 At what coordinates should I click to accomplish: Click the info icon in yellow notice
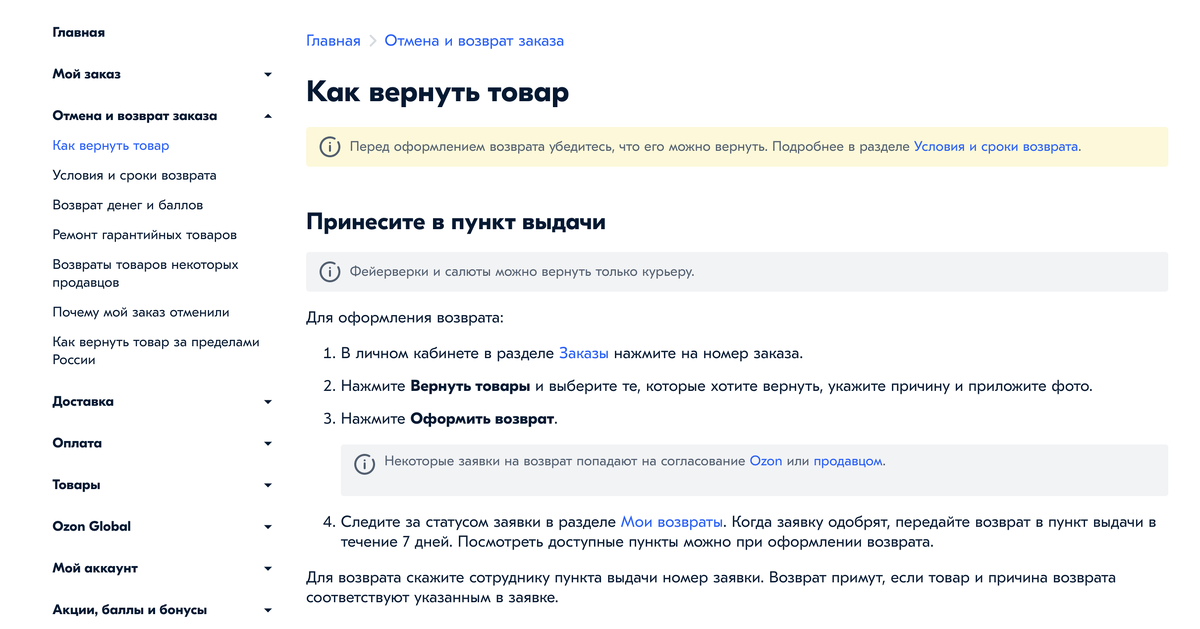coord(330,147)
